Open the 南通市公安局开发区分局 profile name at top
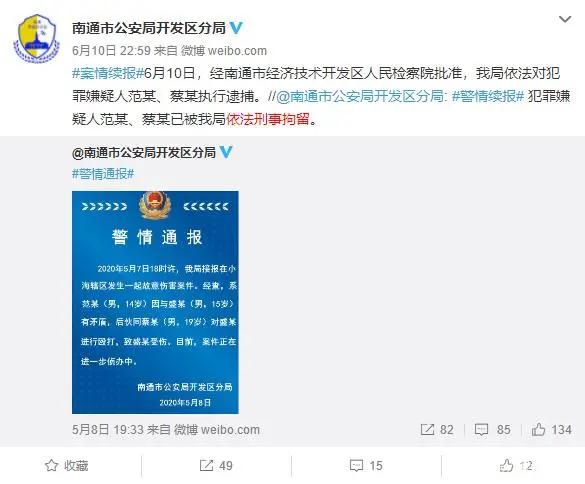585x484 pixels. coord(148,28)
